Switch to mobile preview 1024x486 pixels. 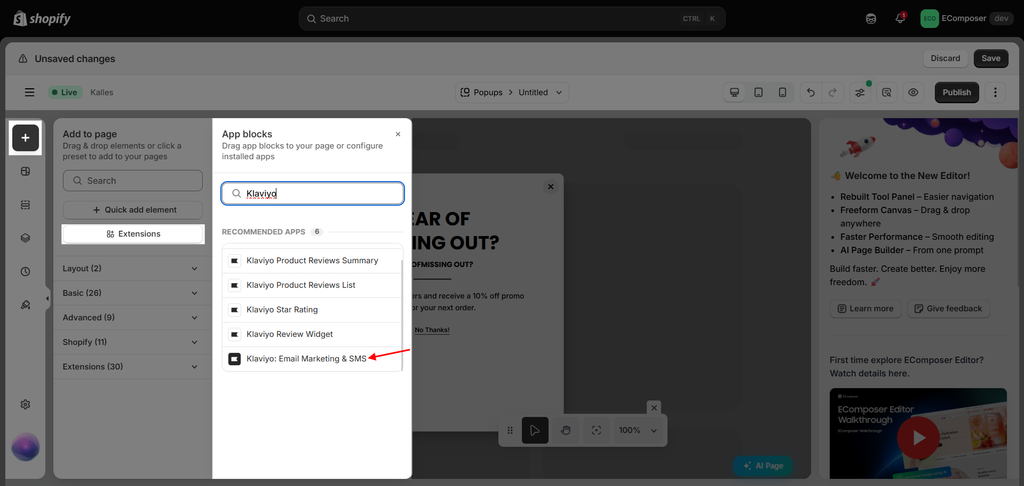782,92
